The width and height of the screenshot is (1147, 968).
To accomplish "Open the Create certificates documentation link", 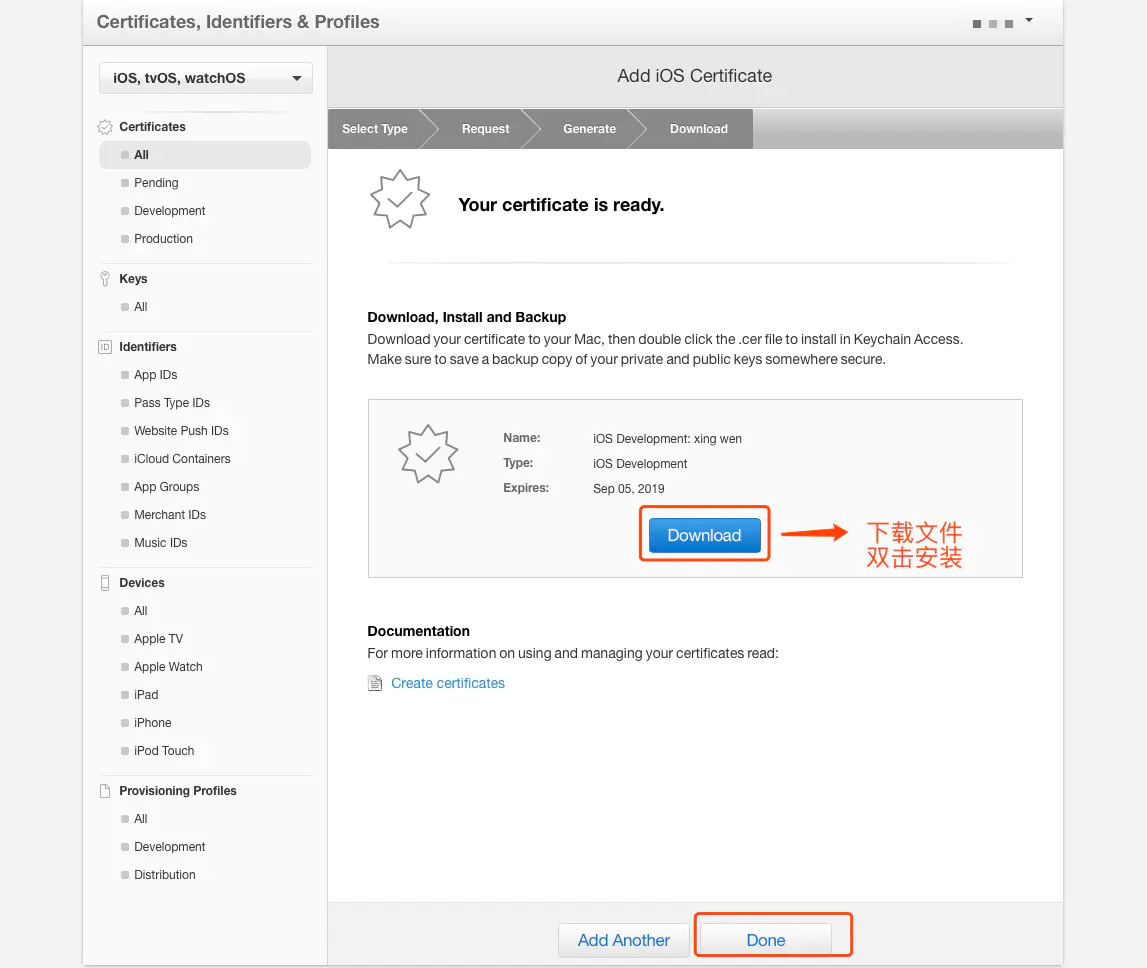I will [448, 683].
